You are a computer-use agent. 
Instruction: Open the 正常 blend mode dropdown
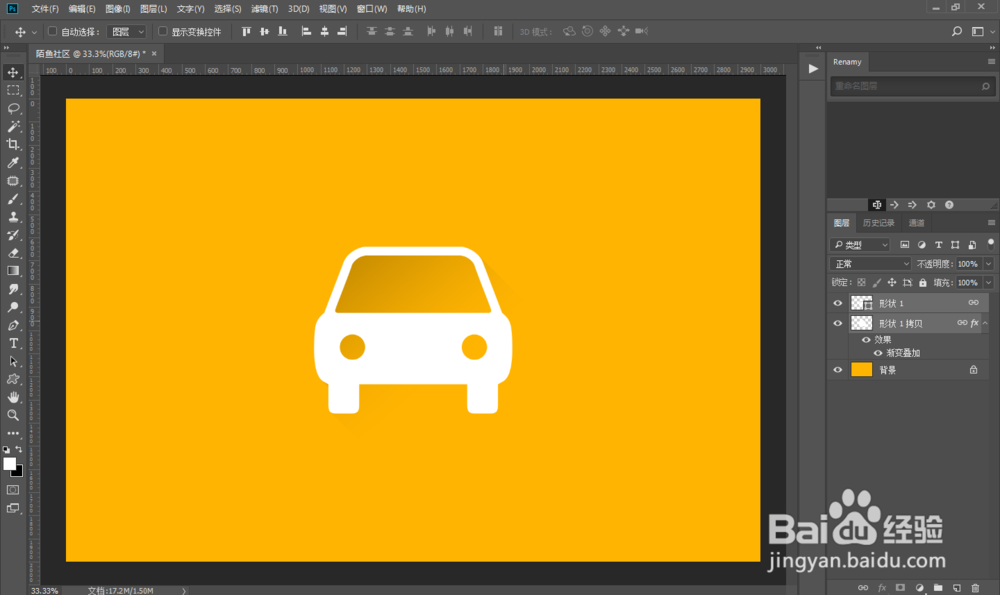pos(871,264)
